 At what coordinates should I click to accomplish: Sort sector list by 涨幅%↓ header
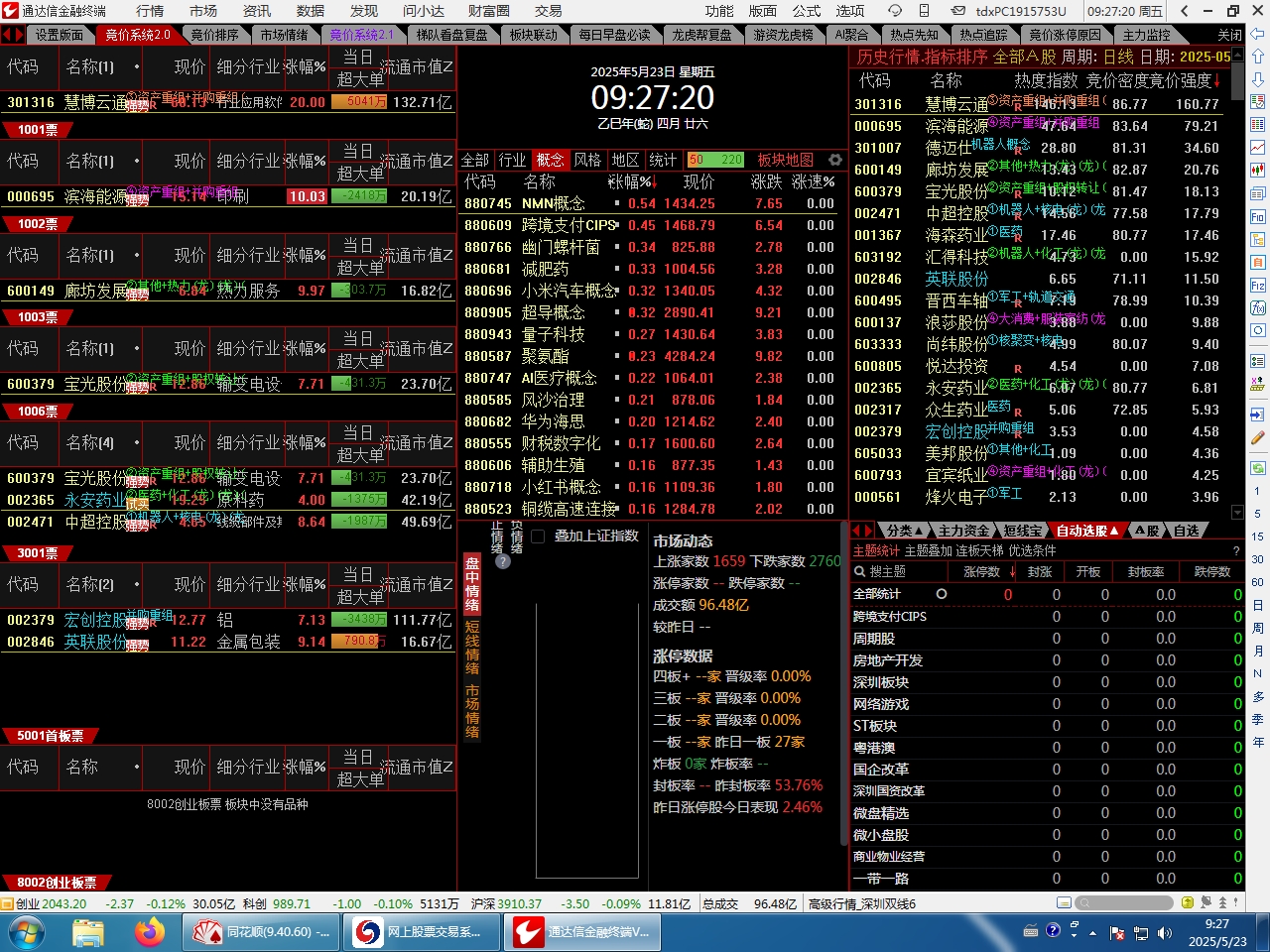632,181
